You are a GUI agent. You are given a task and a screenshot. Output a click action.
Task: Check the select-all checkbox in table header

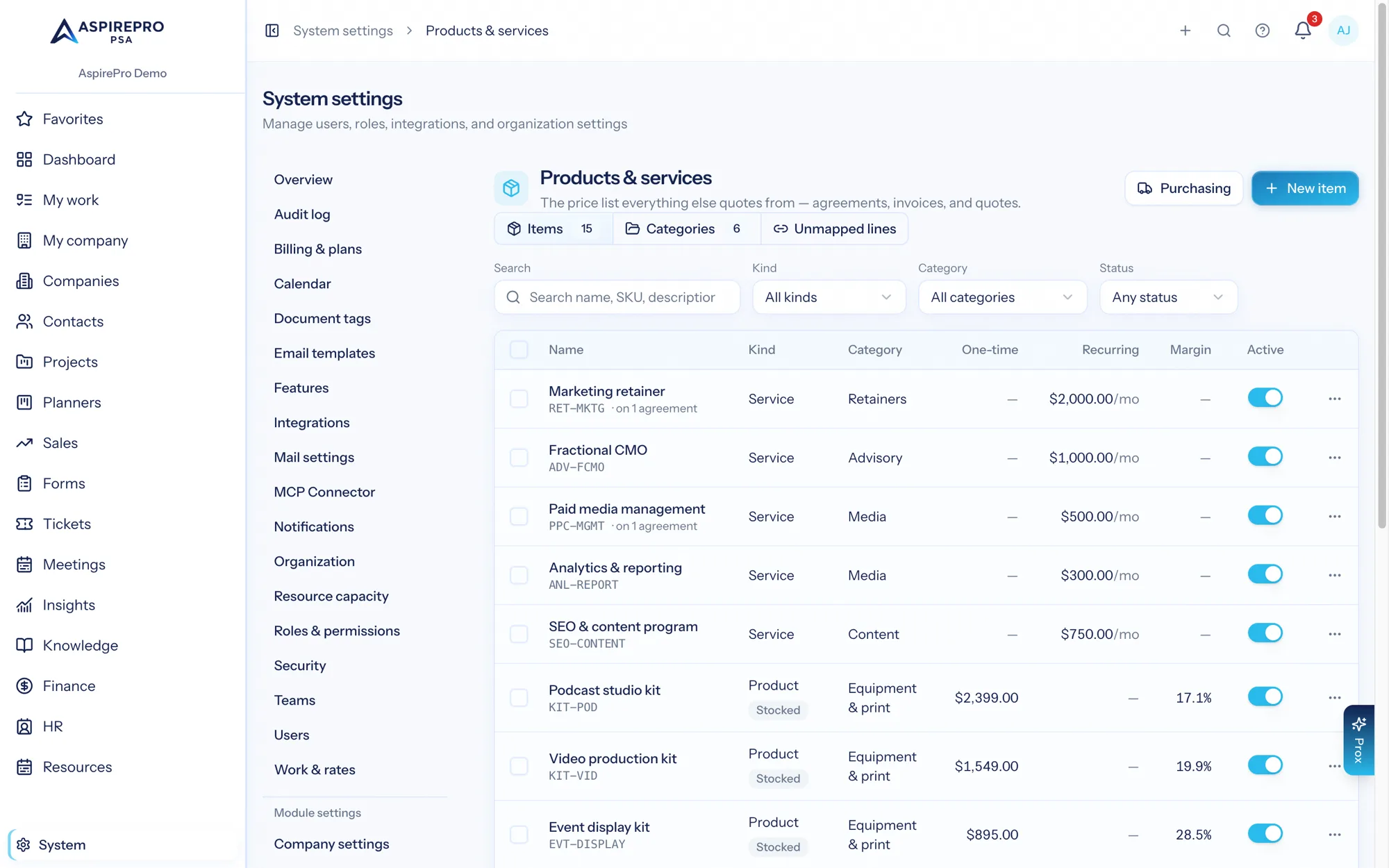click(519, 349)
